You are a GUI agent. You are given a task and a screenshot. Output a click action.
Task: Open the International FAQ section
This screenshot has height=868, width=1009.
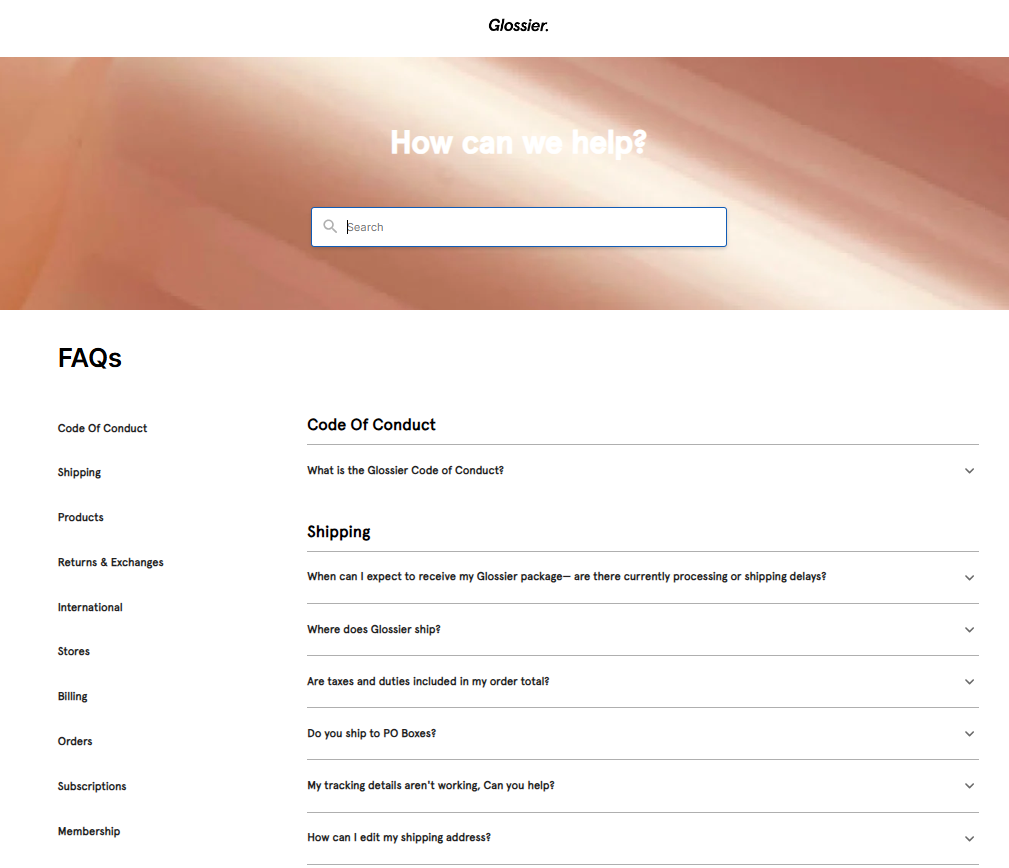point(90,607)
